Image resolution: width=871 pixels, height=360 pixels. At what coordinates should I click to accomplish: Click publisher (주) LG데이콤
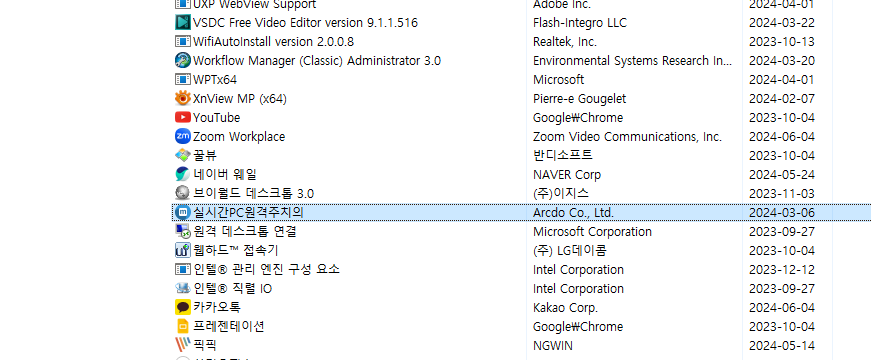tap(570, 251)
